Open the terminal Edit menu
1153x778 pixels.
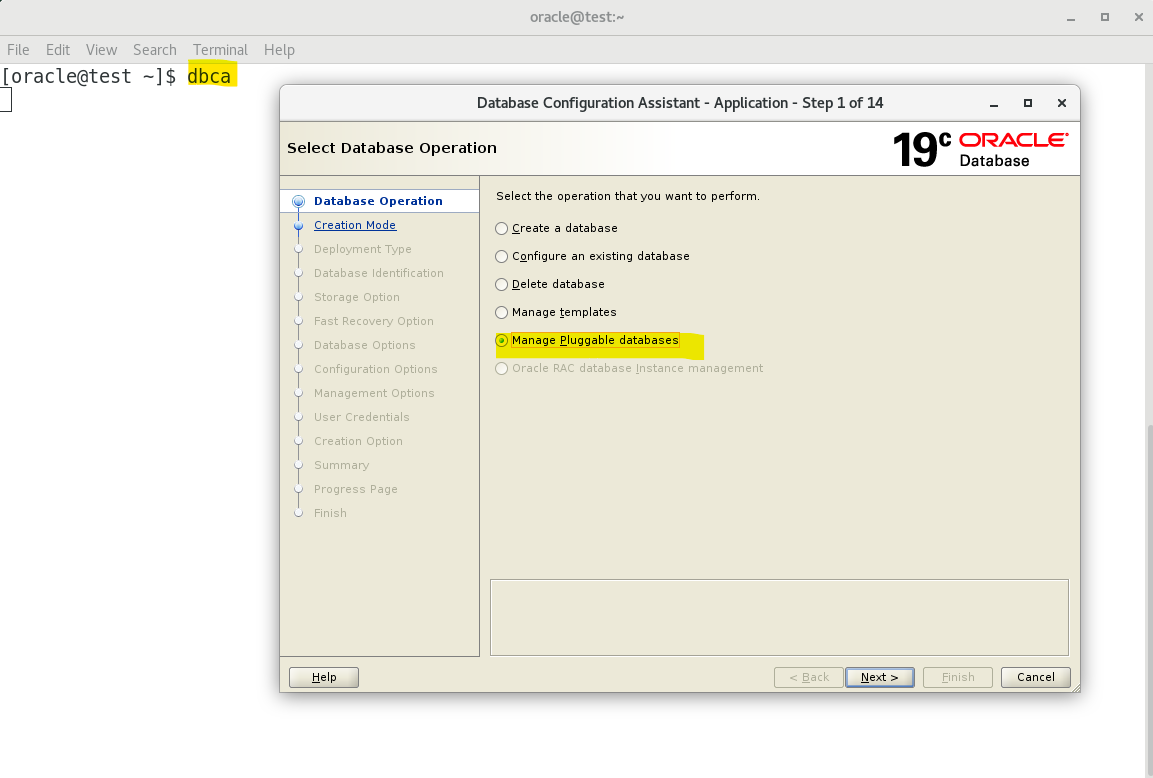(x=57, y=50)
